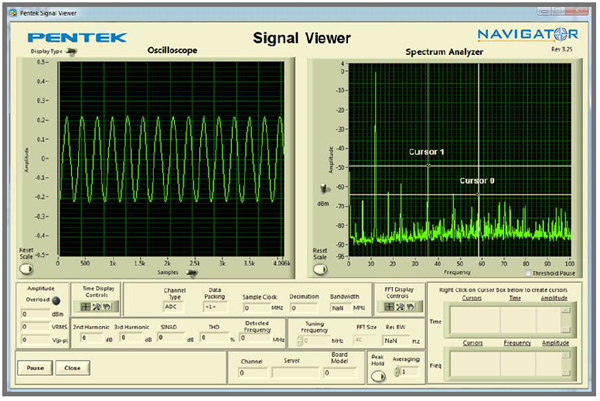
Task: Click the Close button
Action: pyautogui.click(x=72, y=368)
